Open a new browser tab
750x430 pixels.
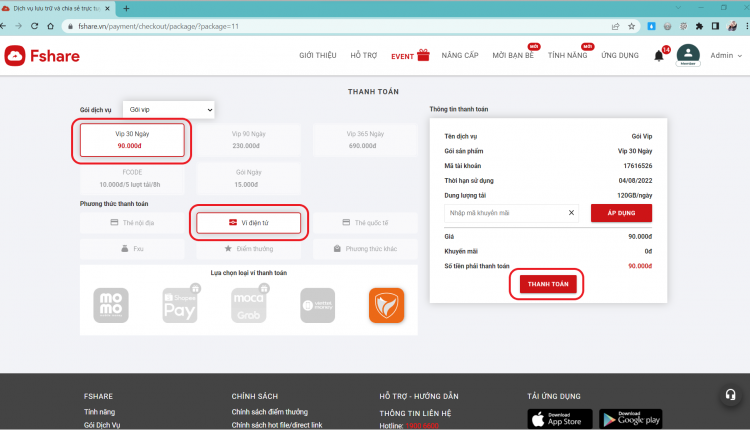(x=126, y=8)
